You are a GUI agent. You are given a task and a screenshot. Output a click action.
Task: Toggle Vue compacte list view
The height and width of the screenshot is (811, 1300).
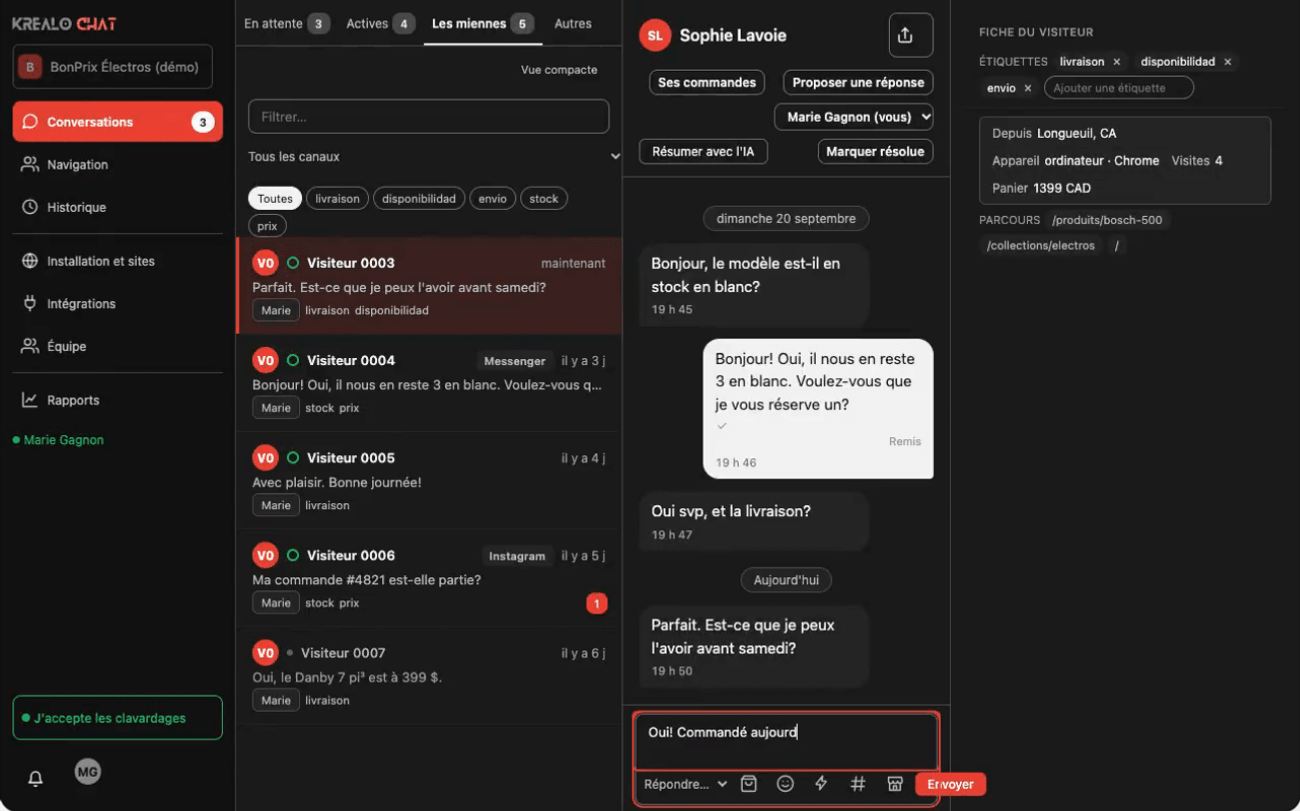(559, 70)
